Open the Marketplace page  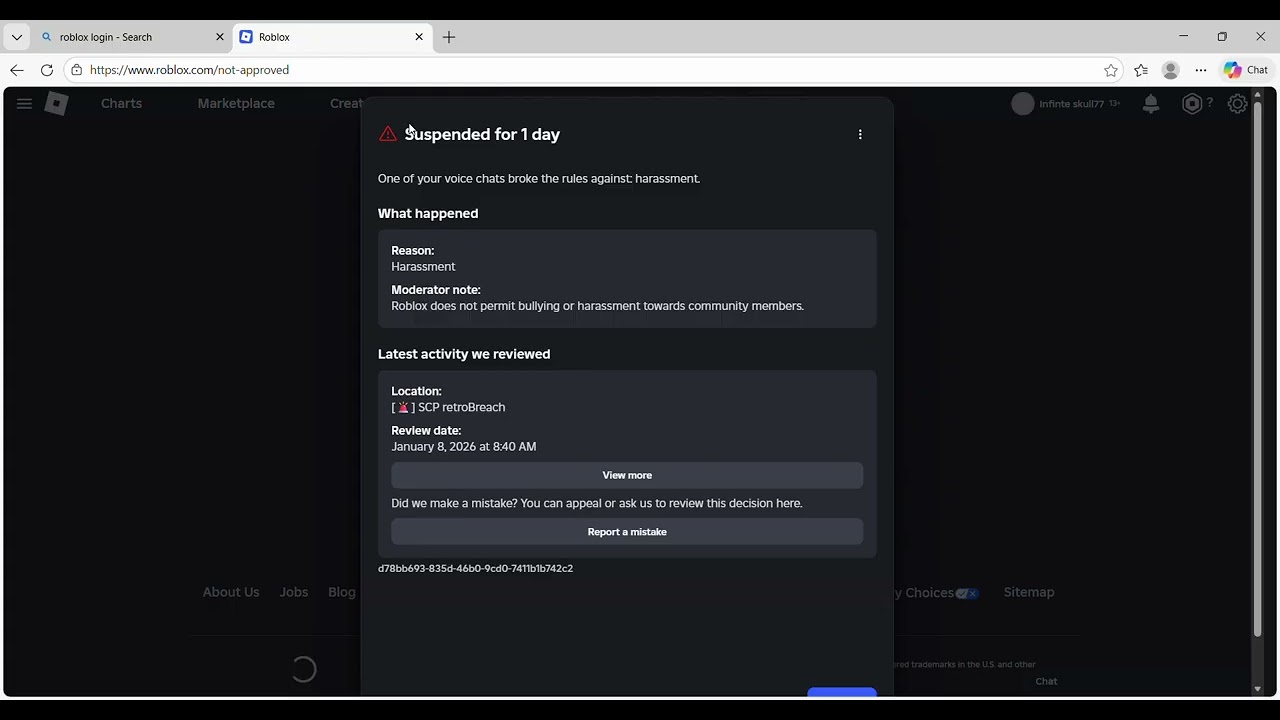[236, 103]
